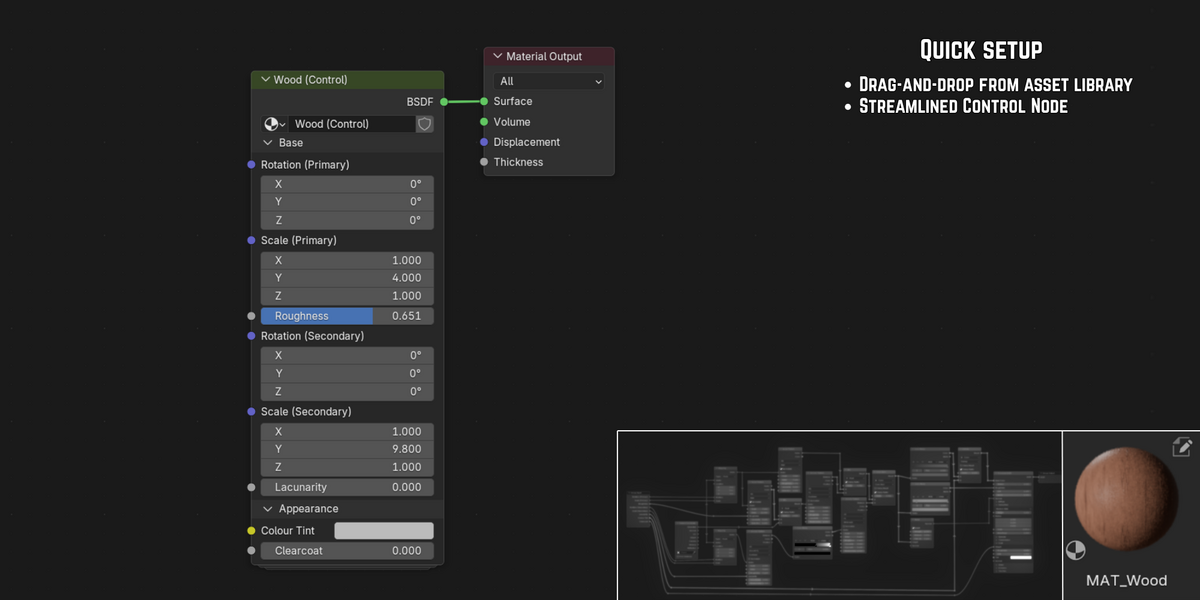
Task: Click the Surface input socket
Action: 484,101
